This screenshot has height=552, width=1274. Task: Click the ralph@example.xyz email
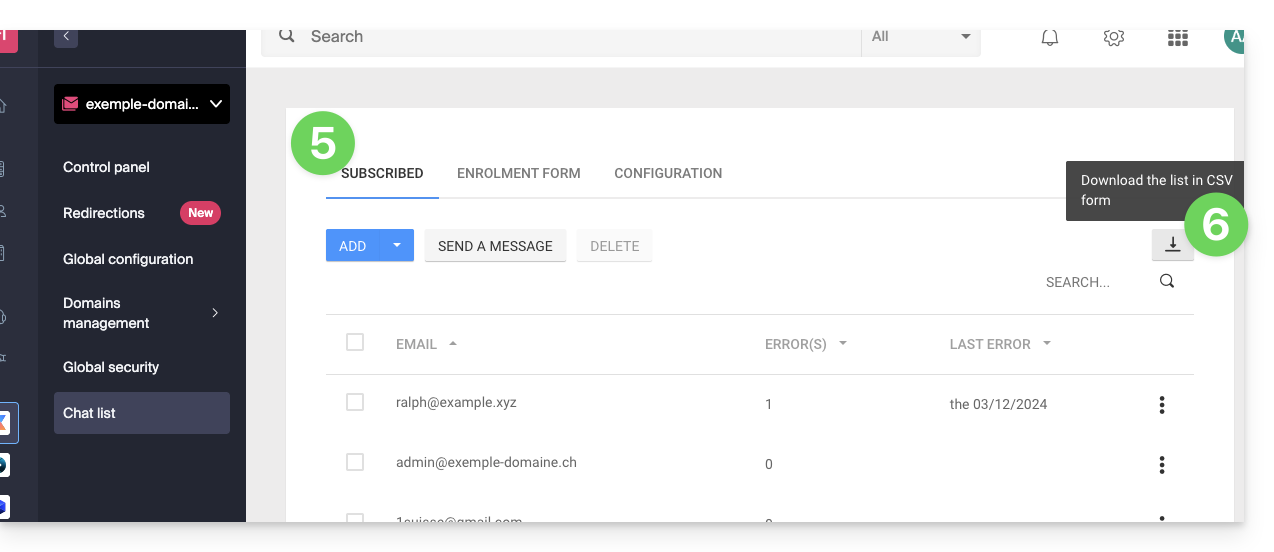(x=456, y=402)
